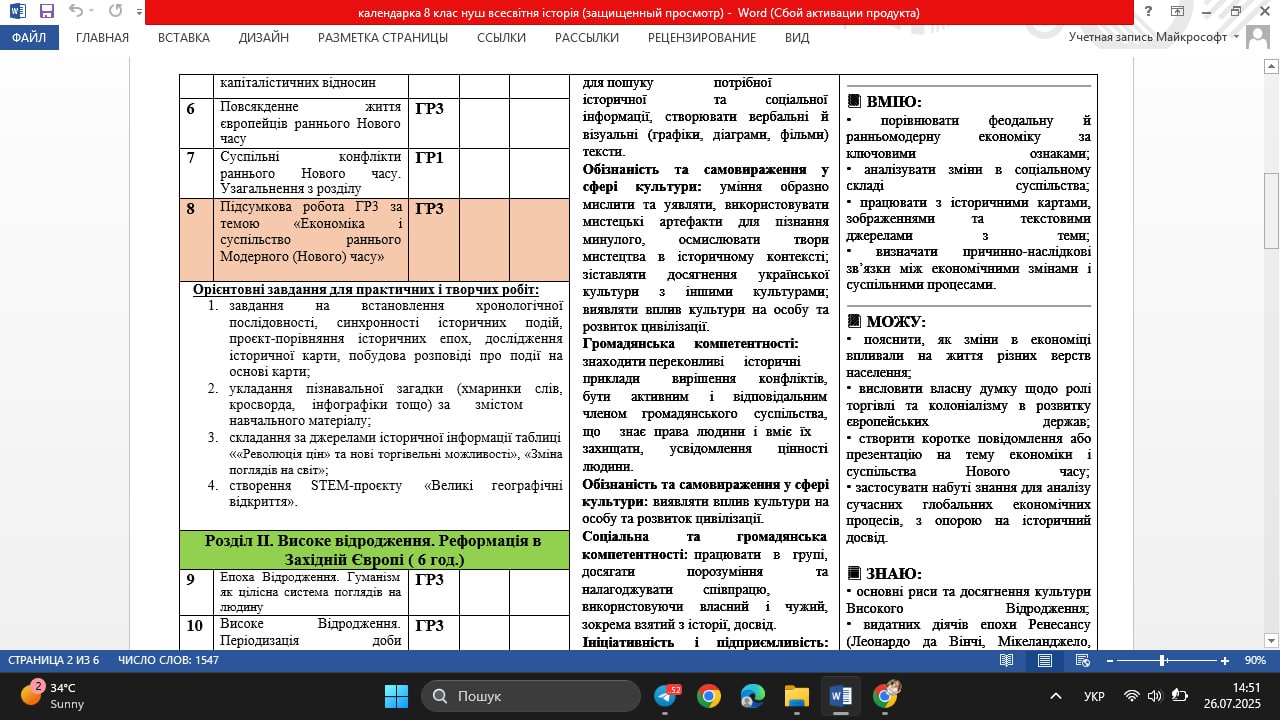Open Undo history dropdown arrow
Screen dimensions: 1280x720
(x=93, y=12)
